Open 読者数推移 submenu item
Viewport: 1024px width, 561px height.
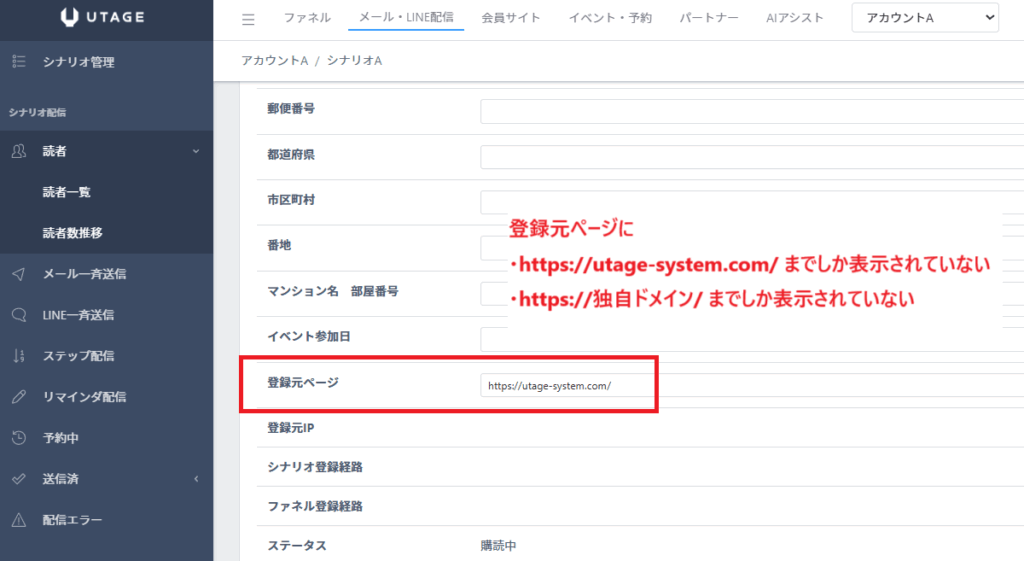[72, 232]
